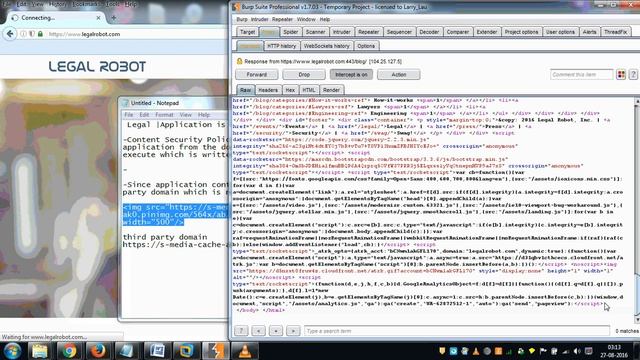Click the plus search options button
The height and width of the screenshot is (360, 640).
tap(276, 331)
